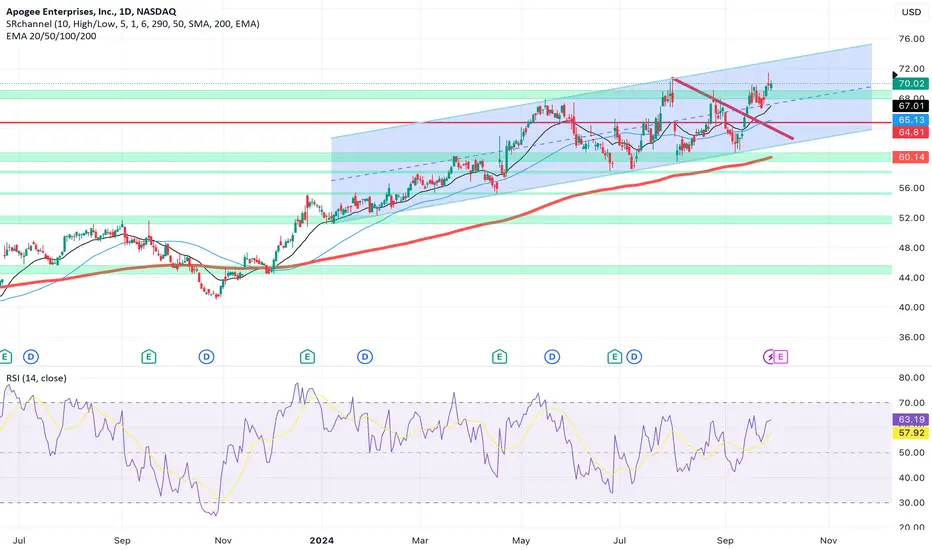The image size is (932, 550).
Task: Click the purple lightning event marker
Action: pyautogui.click(x=769, y=357)
